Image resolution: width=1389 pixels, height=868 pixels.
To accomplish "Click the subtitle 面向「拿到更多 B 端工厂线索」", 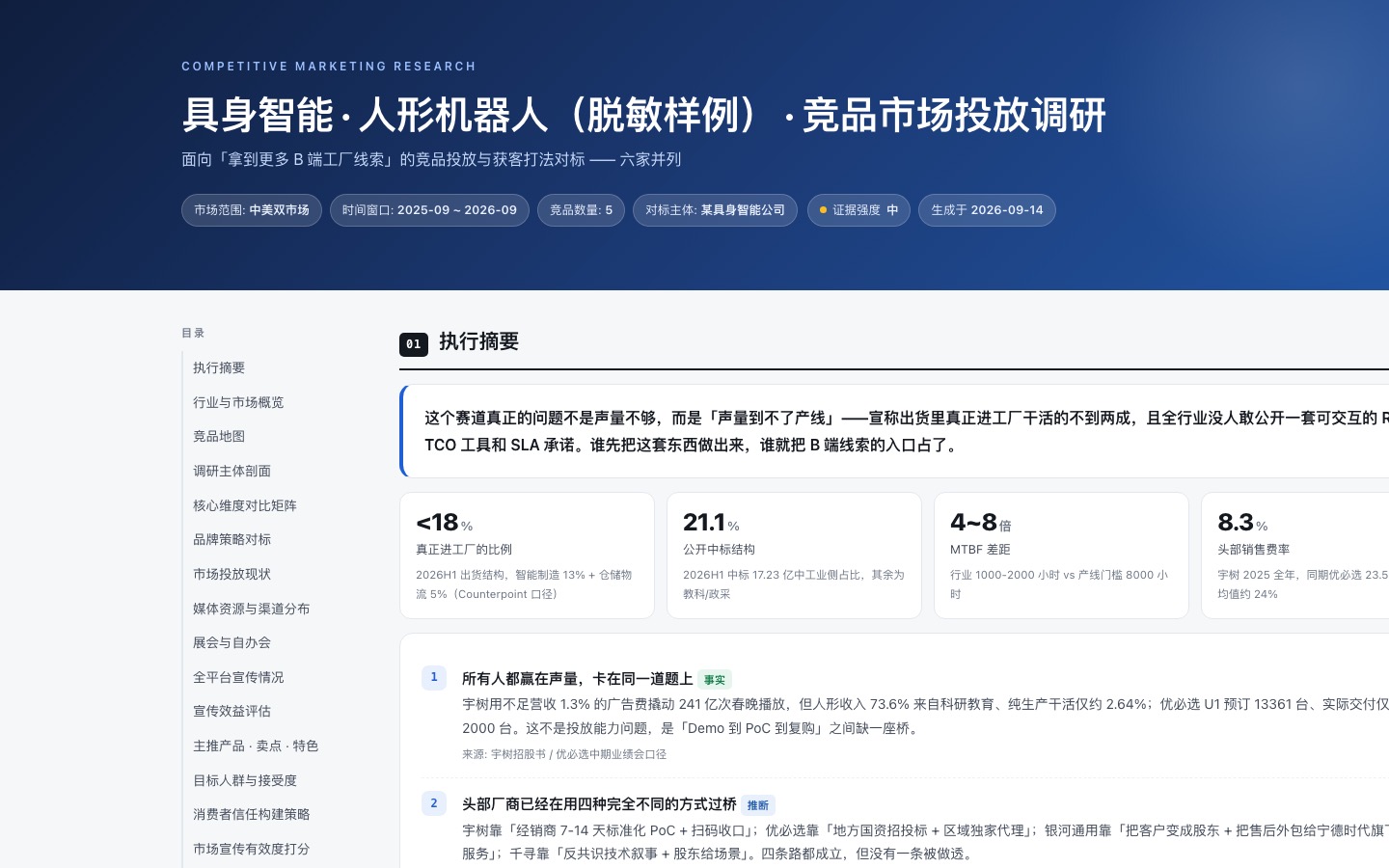I will click(x=431, y=159).
